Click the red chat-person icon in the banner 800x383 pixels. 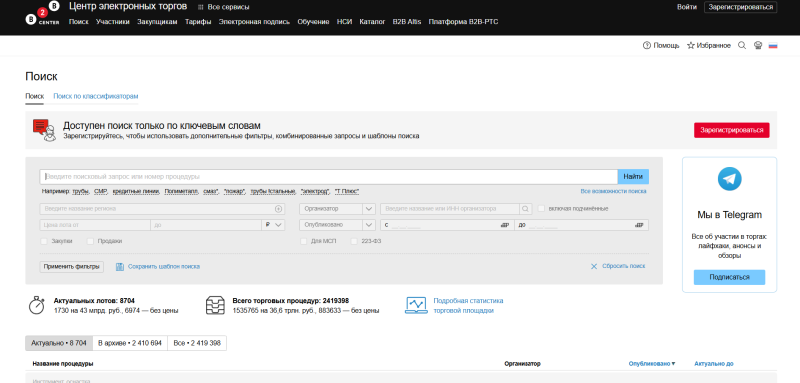44,131
